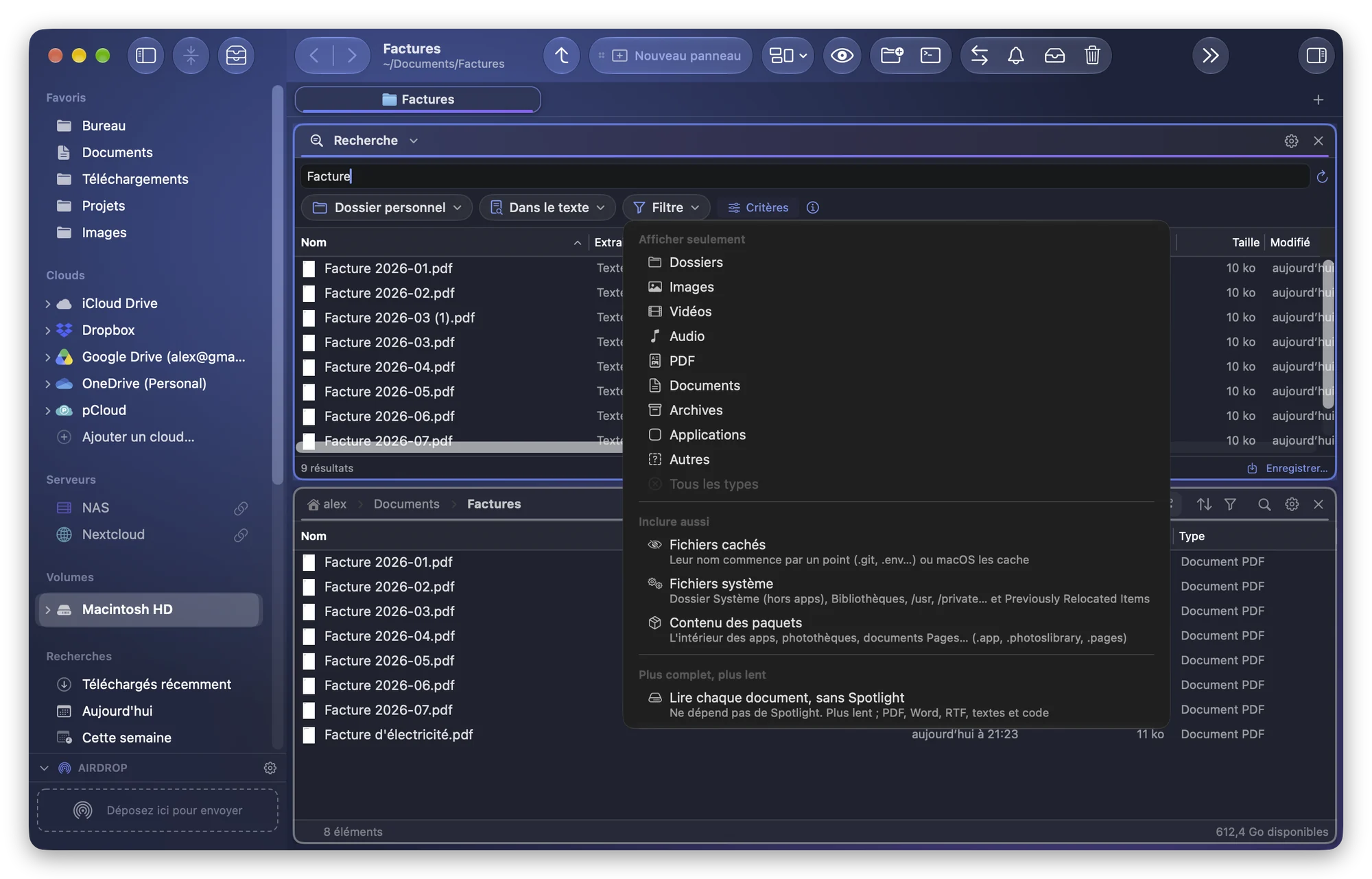Image resolution: width=1372 pixels, height=879 pixels.
Task: Open the panel layout dropdown
Action: click(x=788, y=56)
